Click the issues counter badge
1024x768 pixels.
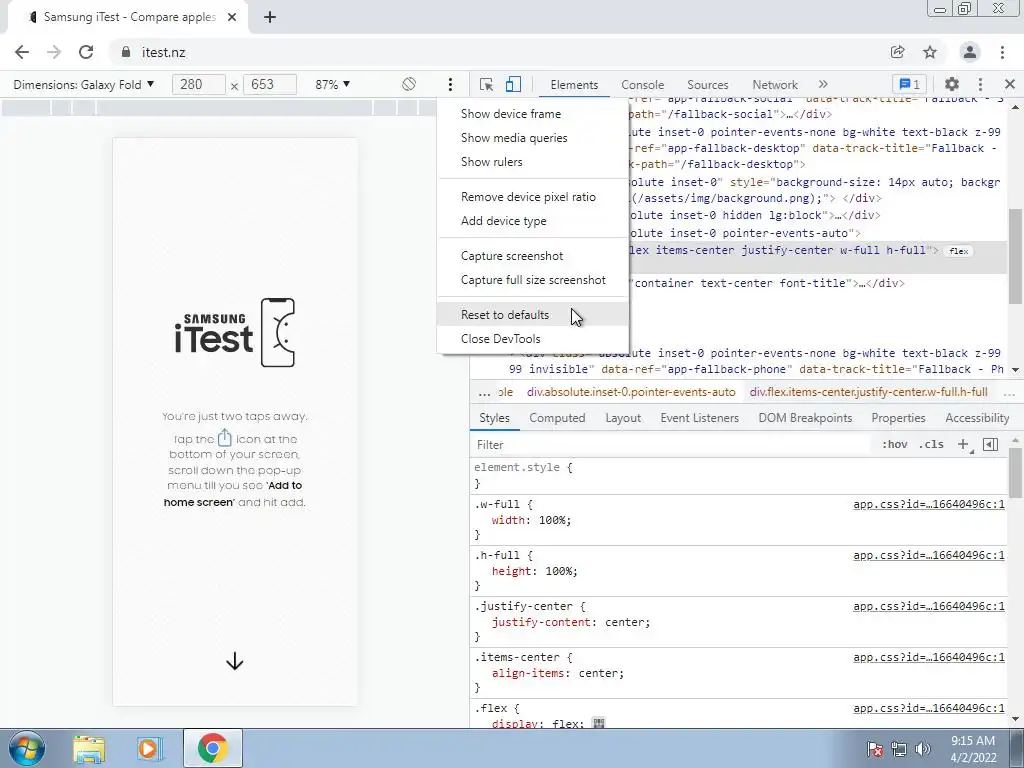pyautogui.click(x=910, y=84)
